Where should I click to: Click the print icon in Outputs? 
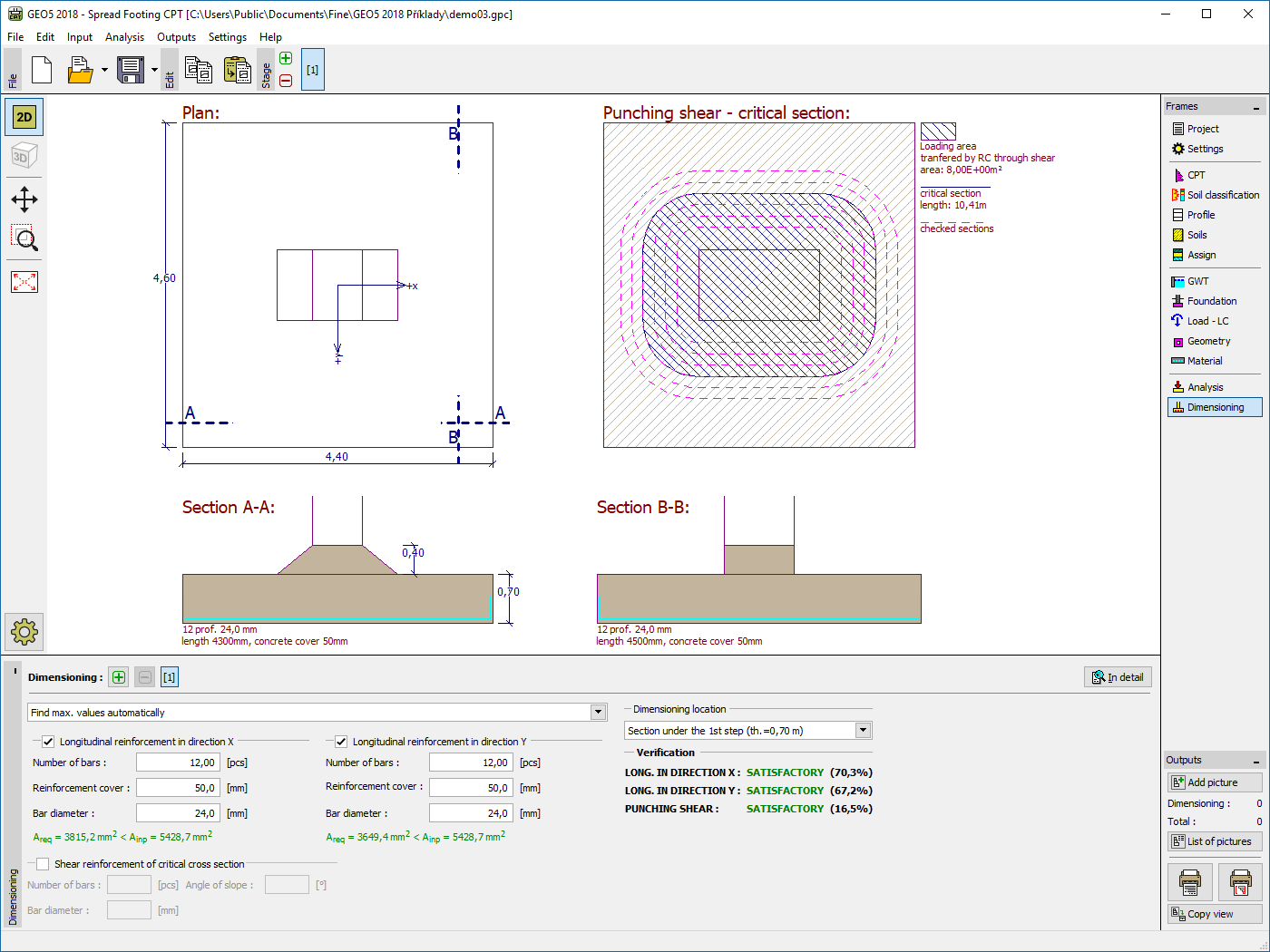tap(1189, 881)
